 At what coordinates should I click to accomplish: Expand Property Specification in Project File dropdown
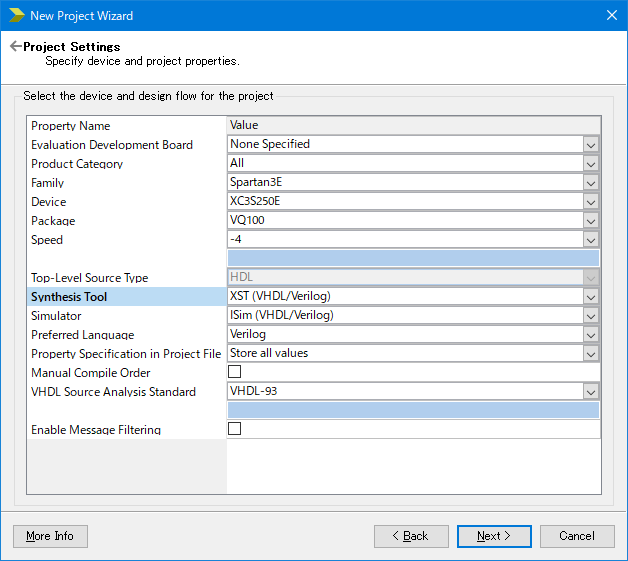[x=591, y=354]
